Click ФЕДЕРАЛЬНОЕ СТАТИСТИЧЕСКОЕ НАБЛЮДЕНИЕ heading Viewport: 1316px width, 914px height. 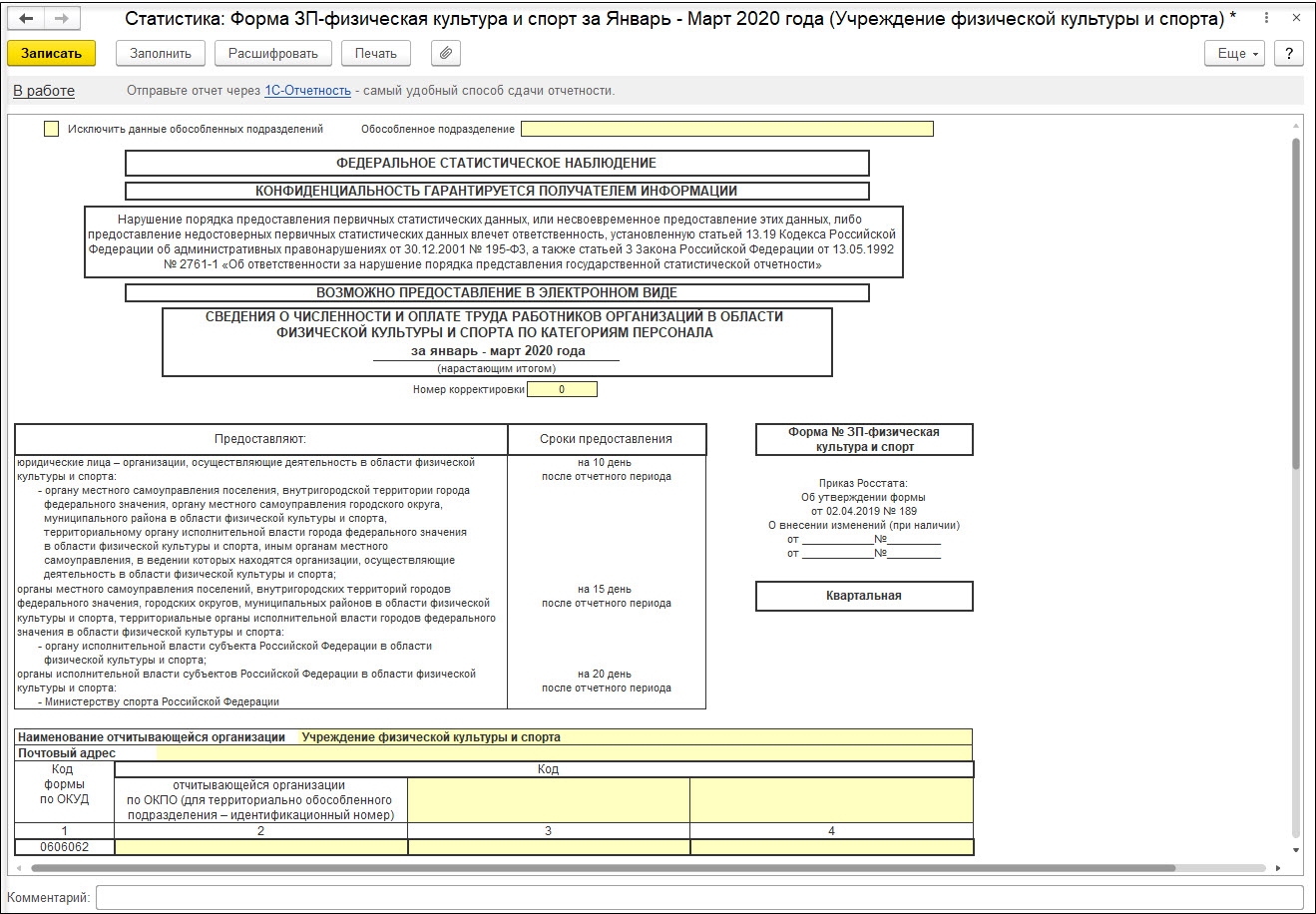497,163
